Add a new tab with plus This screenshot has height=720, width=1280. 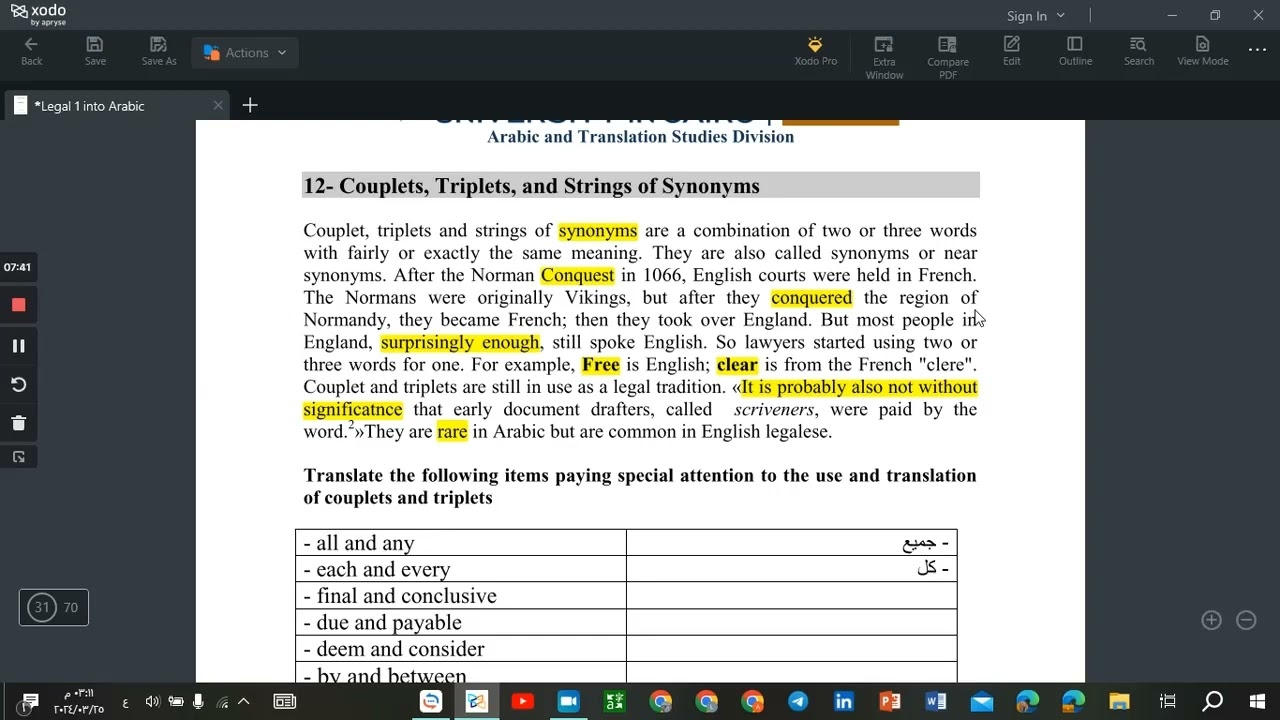point(250,106)
